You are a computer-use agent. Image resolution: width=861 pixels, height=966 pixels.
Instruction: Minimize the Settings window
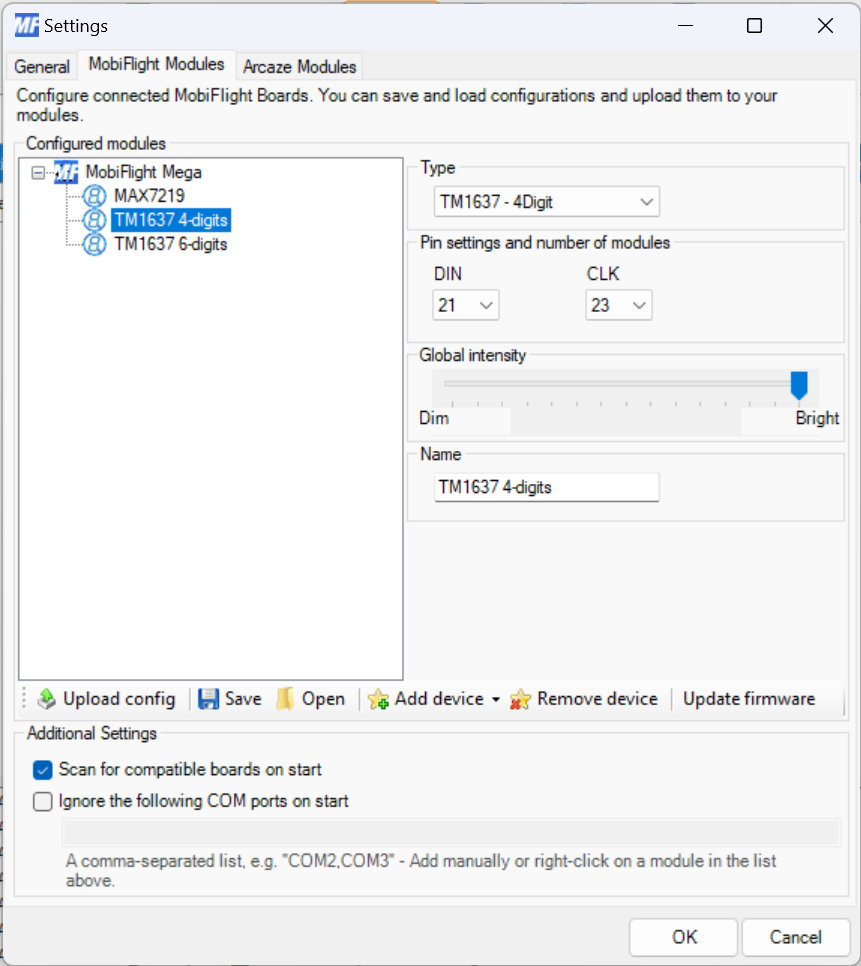coord(685,26)
